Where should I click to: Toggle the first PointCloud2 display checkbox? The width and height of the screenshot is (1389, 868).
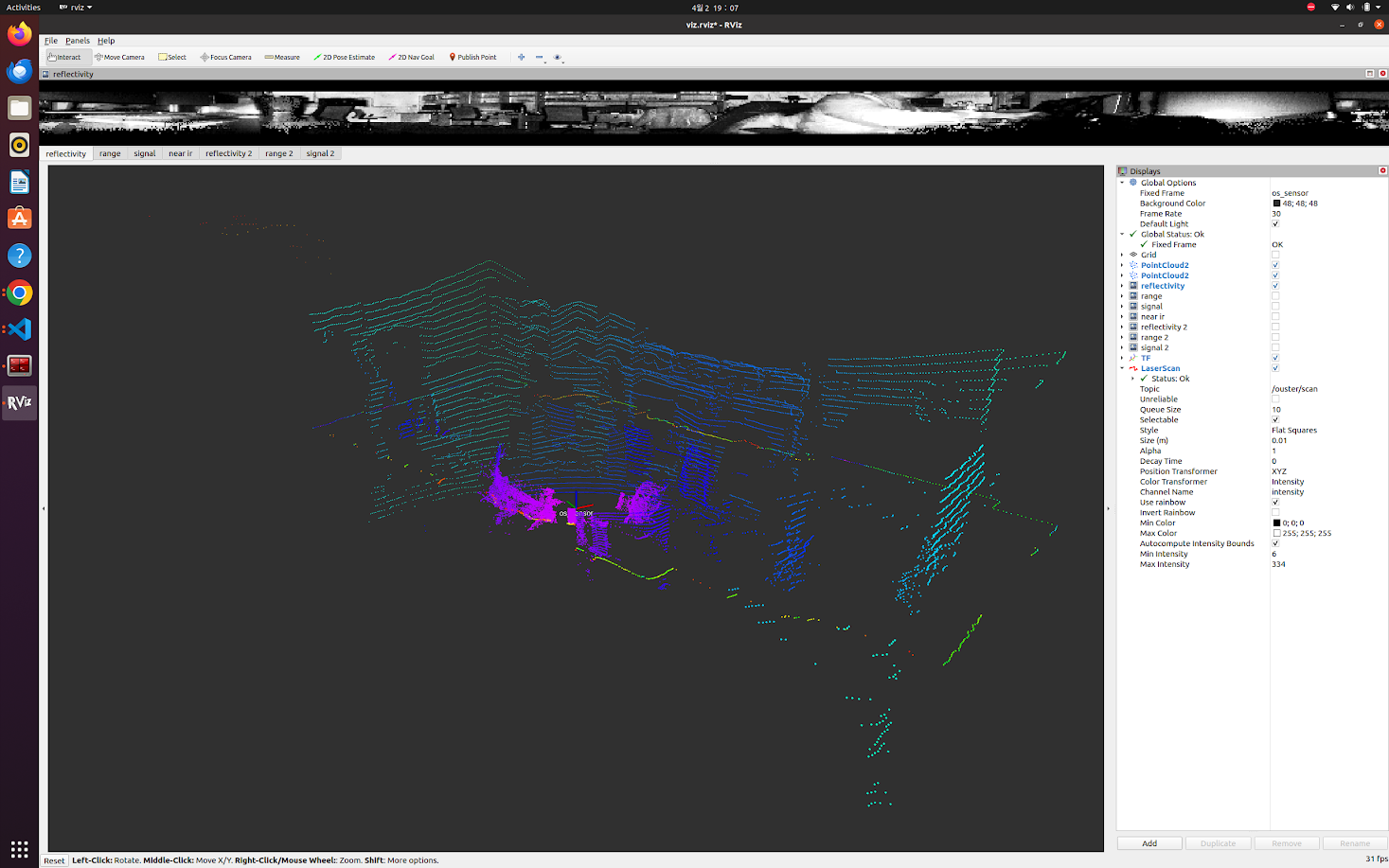(x=1275, y=265)
